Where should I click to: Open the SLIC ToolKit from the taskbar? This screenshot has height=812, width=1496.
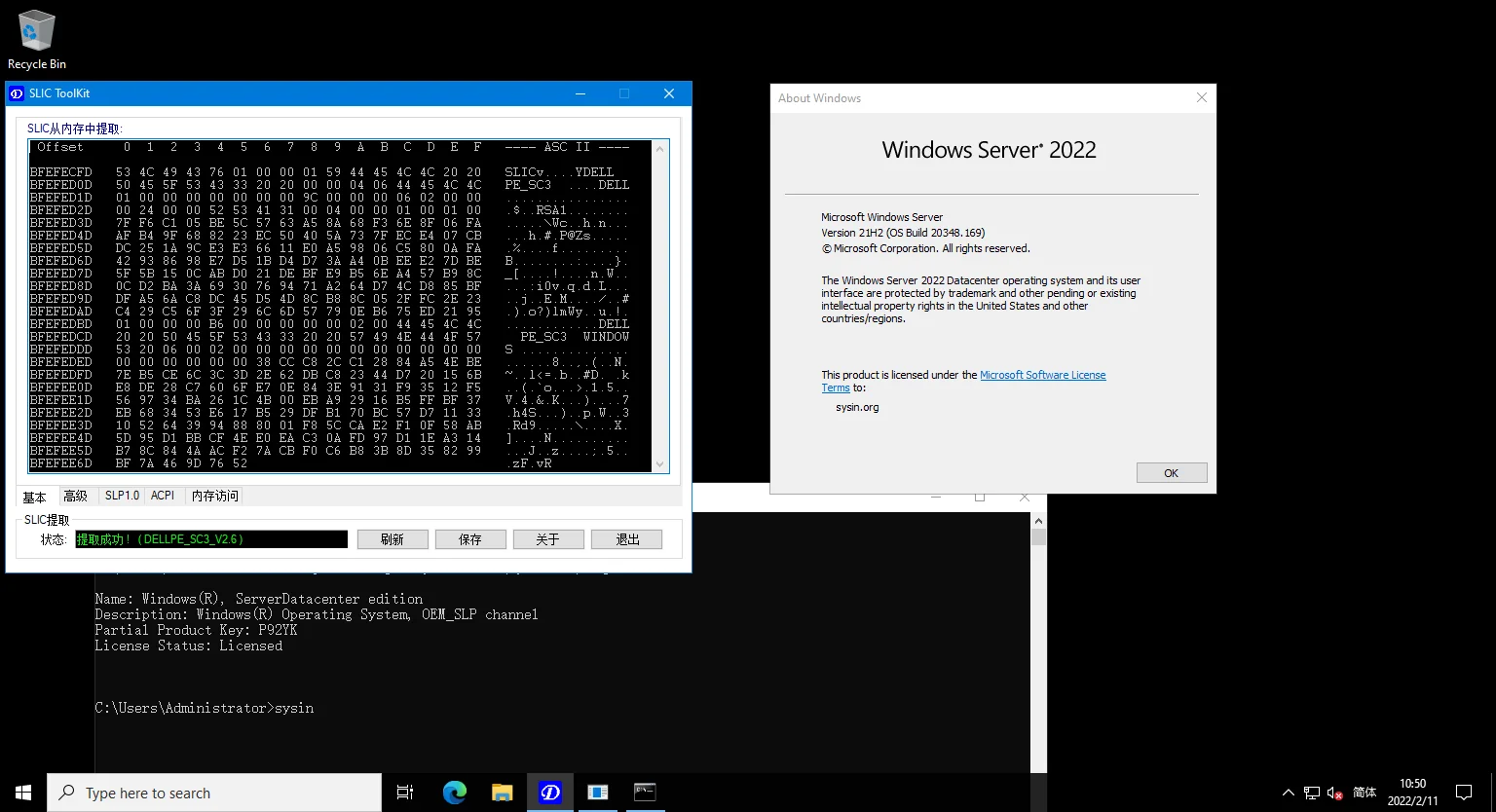click(x=550, y=793)
